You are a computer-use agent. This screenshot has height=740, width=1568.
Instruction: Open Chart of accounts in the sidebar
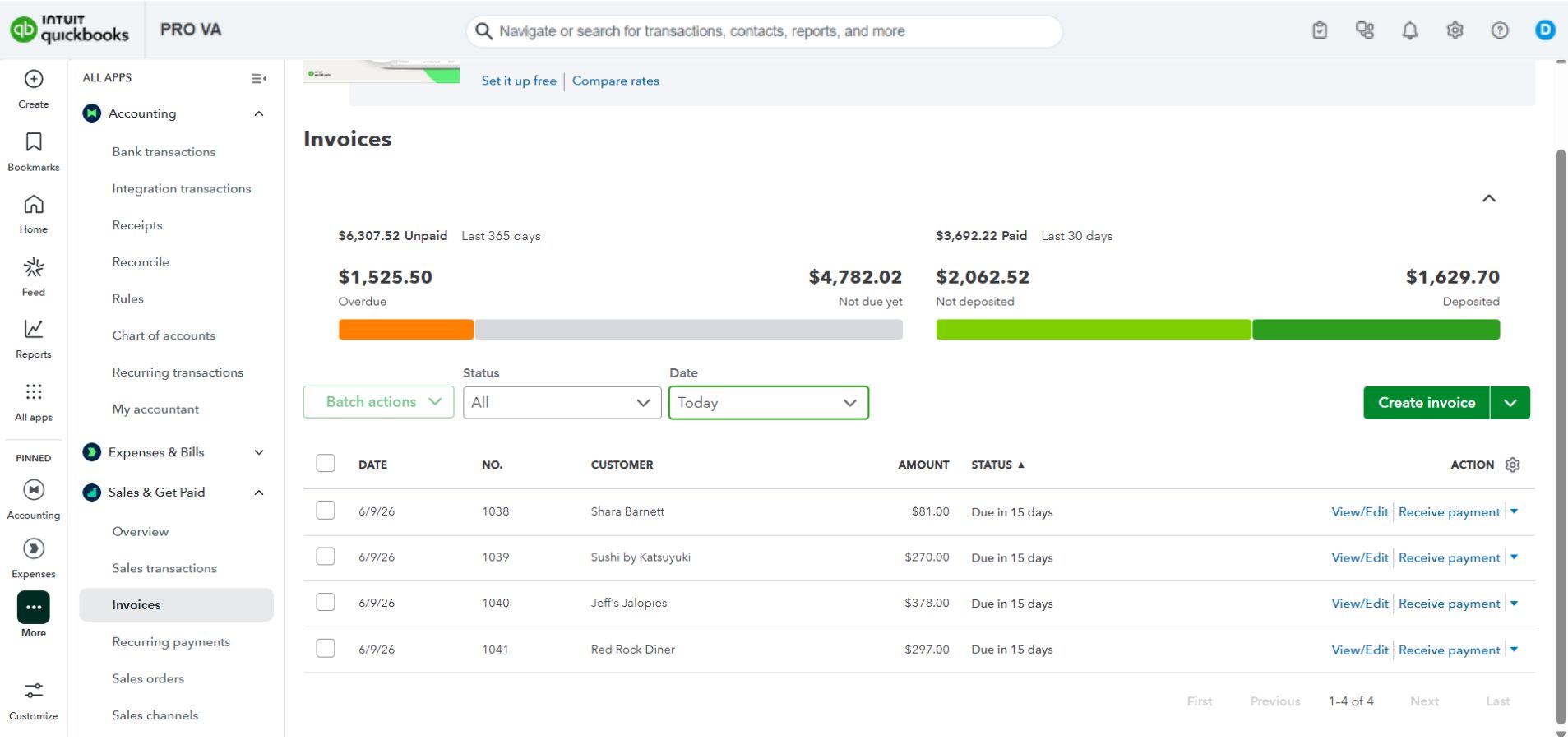click(164, 335)
